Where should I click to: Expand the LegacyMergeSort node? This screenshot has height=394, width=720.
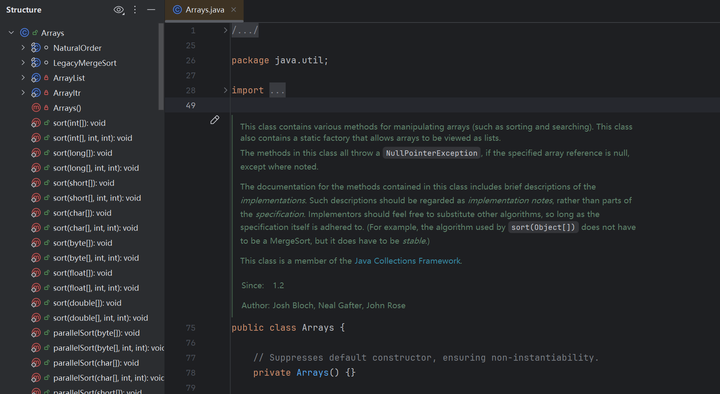(22, 63)
